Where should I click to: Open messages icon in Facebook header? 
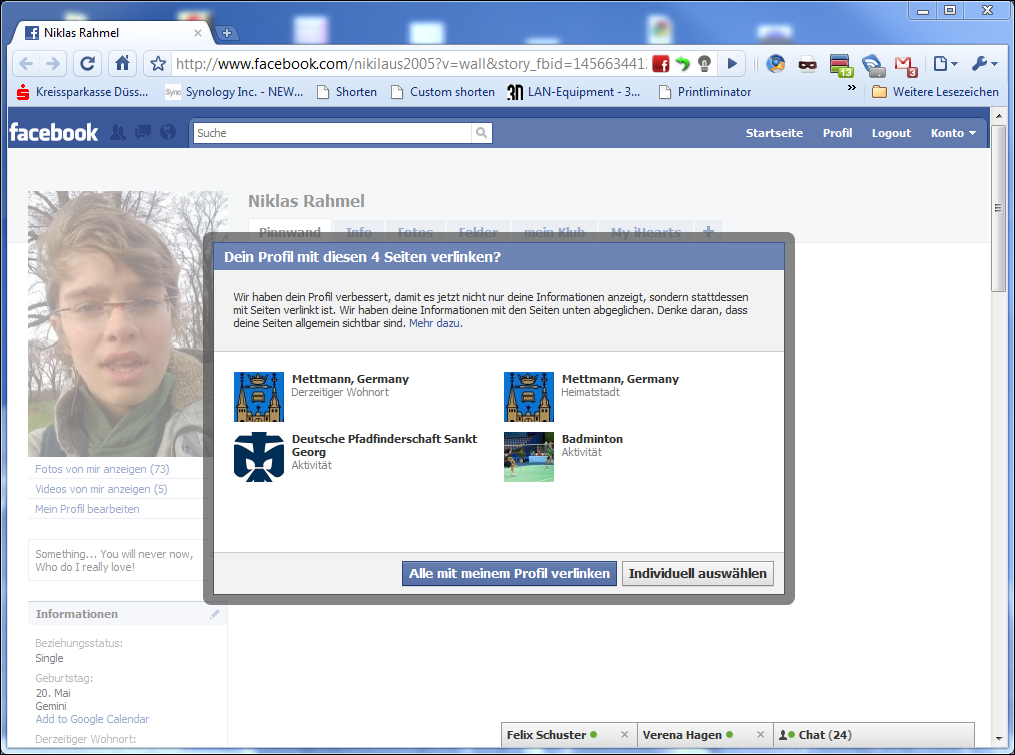(142, 133)
